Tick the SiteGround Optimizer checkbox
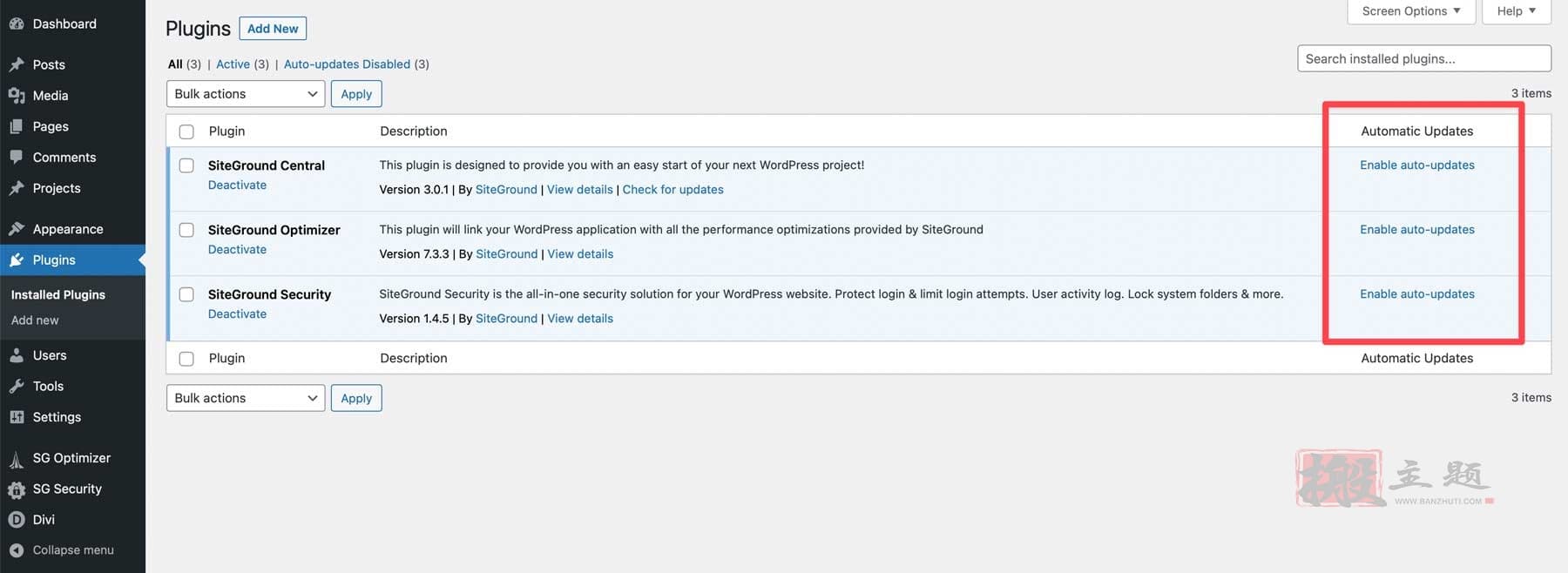This screenshot has width=1568, height=573. point(186,230)
